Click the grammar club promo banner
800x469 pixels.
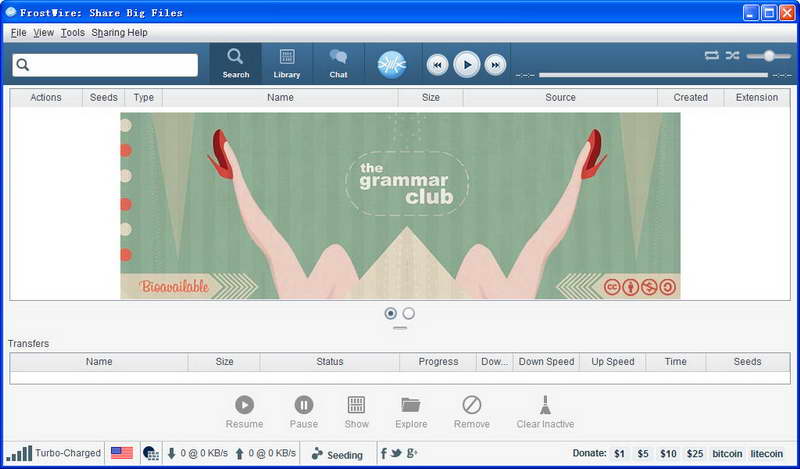[x=400, y=206]
